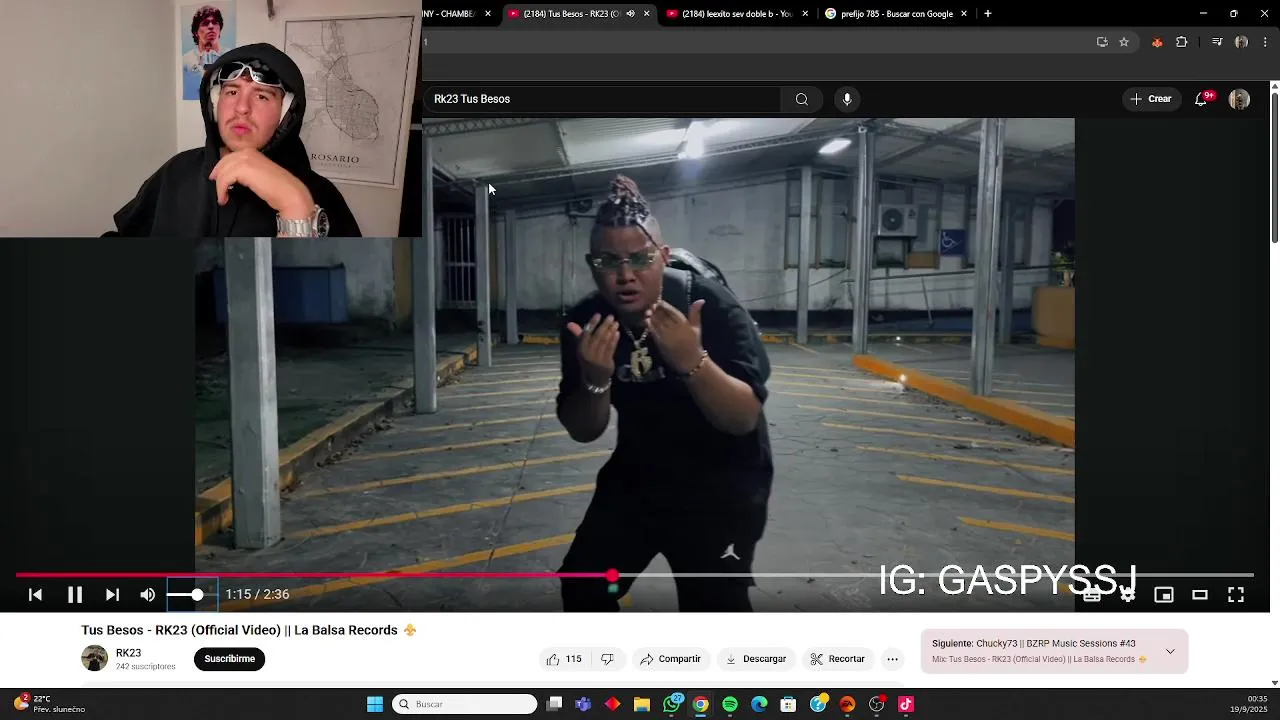Close the prefijo 785 Google tab
The width and height of the screenshot is (1280, 720).
tap(964, 14)
